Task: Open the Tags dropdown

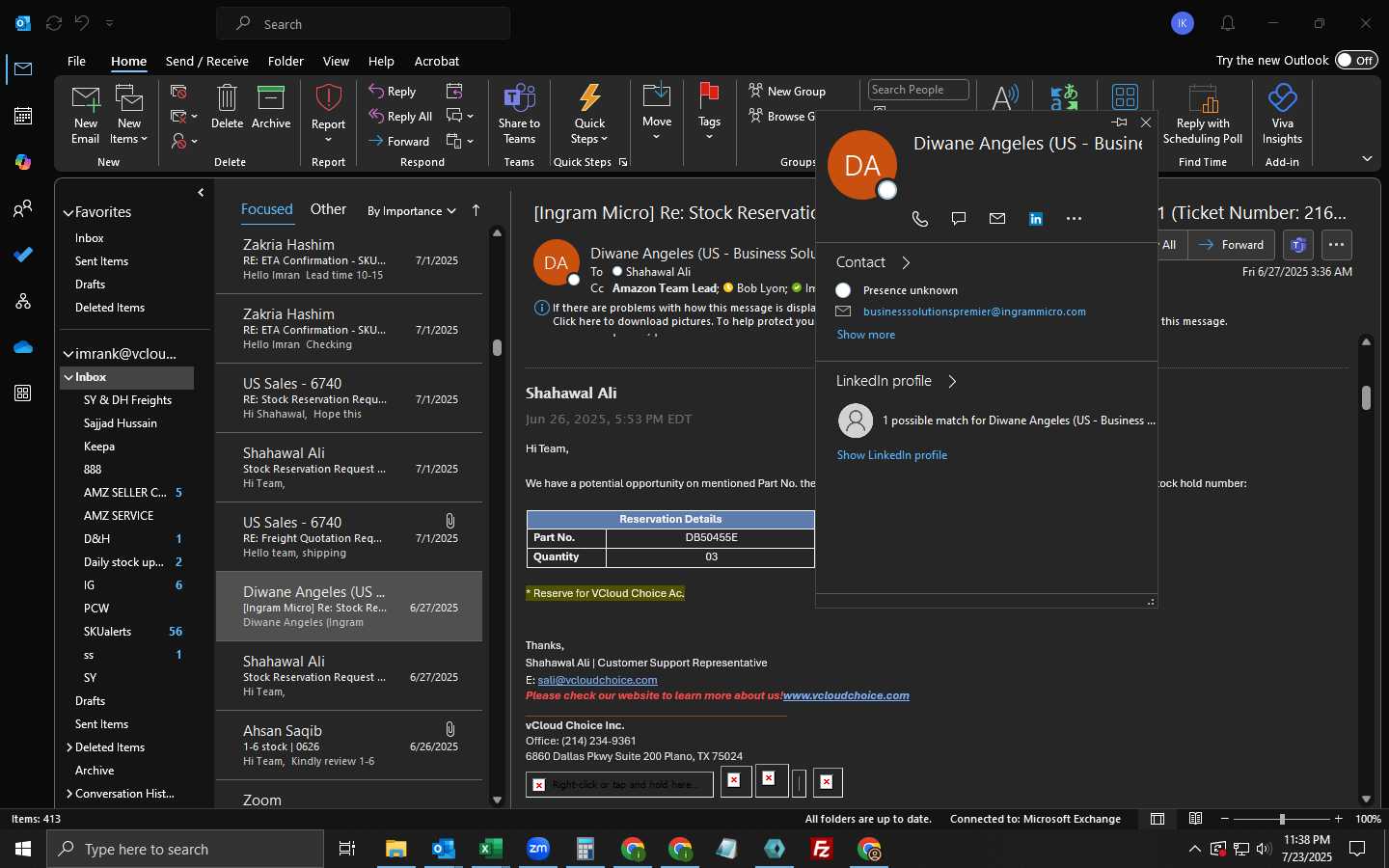Action: pos(709,115)
